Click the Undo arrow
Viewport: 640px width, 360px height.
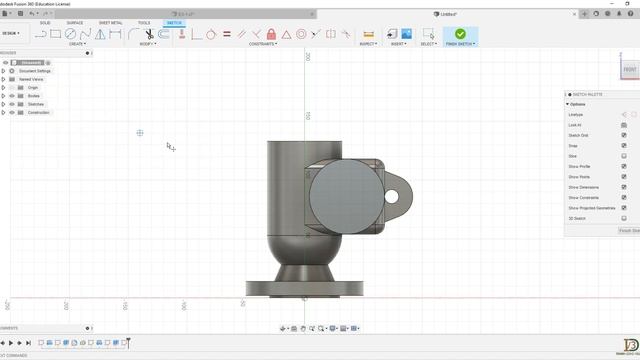(x=32, y=13)
